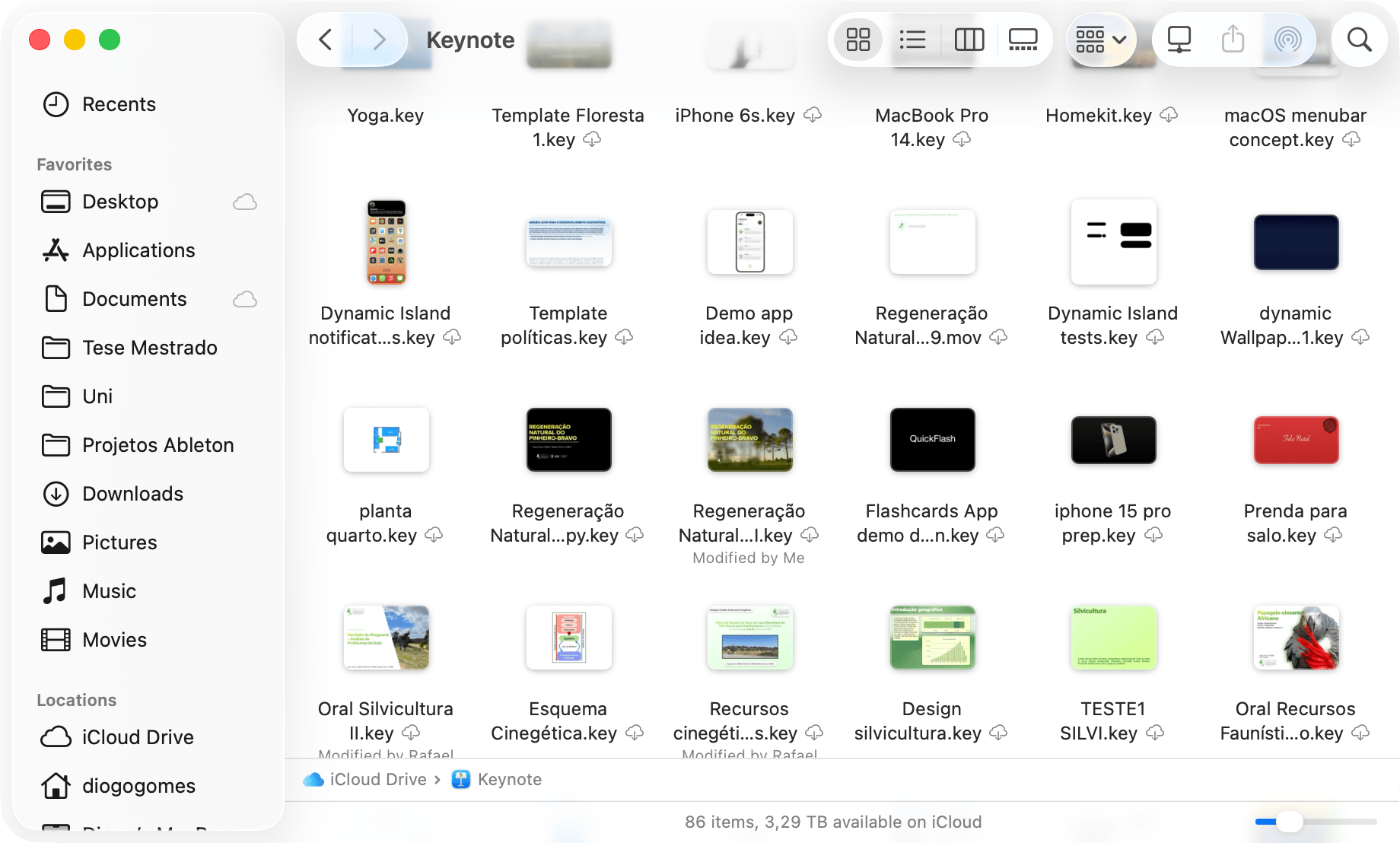
Task: Open the group-by options dropdown
Action: tap(1100, 40)
